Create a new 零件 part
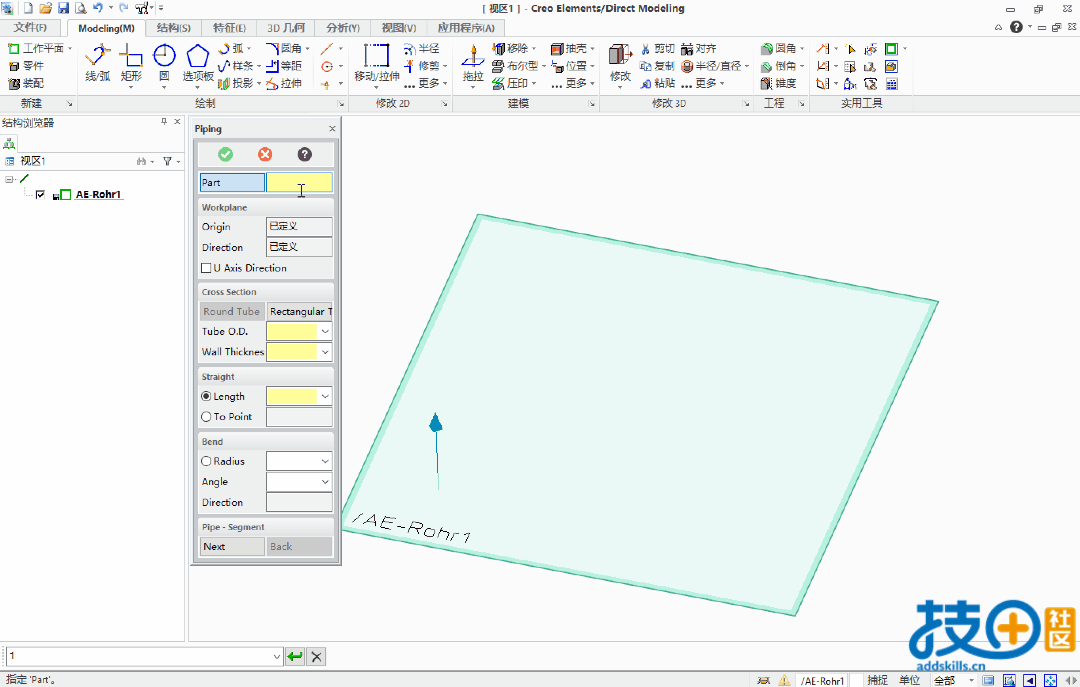1080x687 pixels. pos(26,66)
